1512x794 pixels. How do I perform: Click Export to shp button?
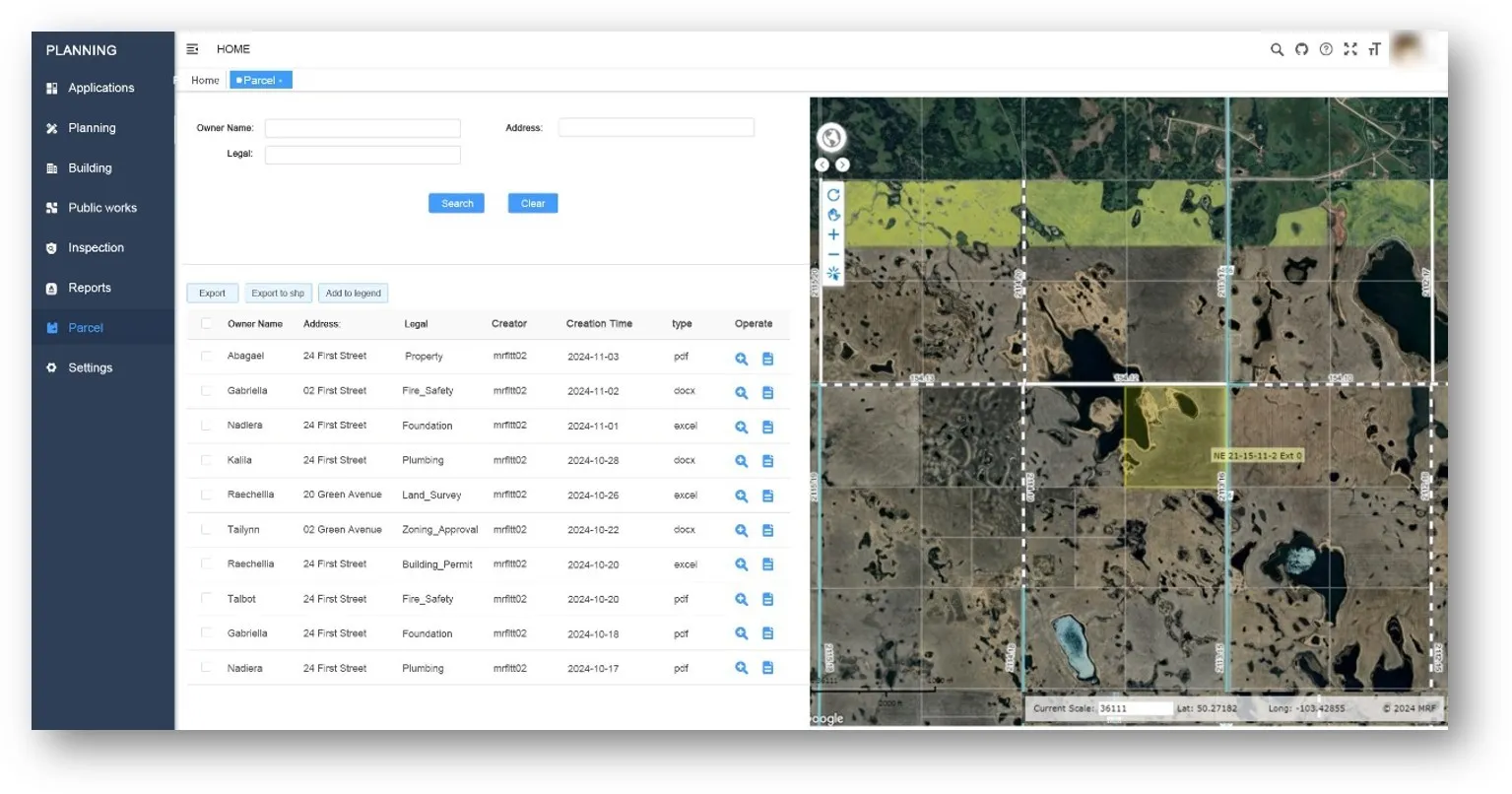pos(278,293)
